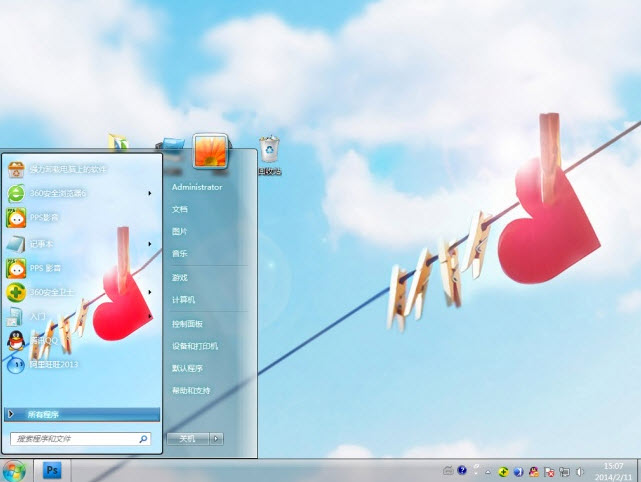Click the keyboard input method tray icon

pyautogui.click(x=448, y=471)
